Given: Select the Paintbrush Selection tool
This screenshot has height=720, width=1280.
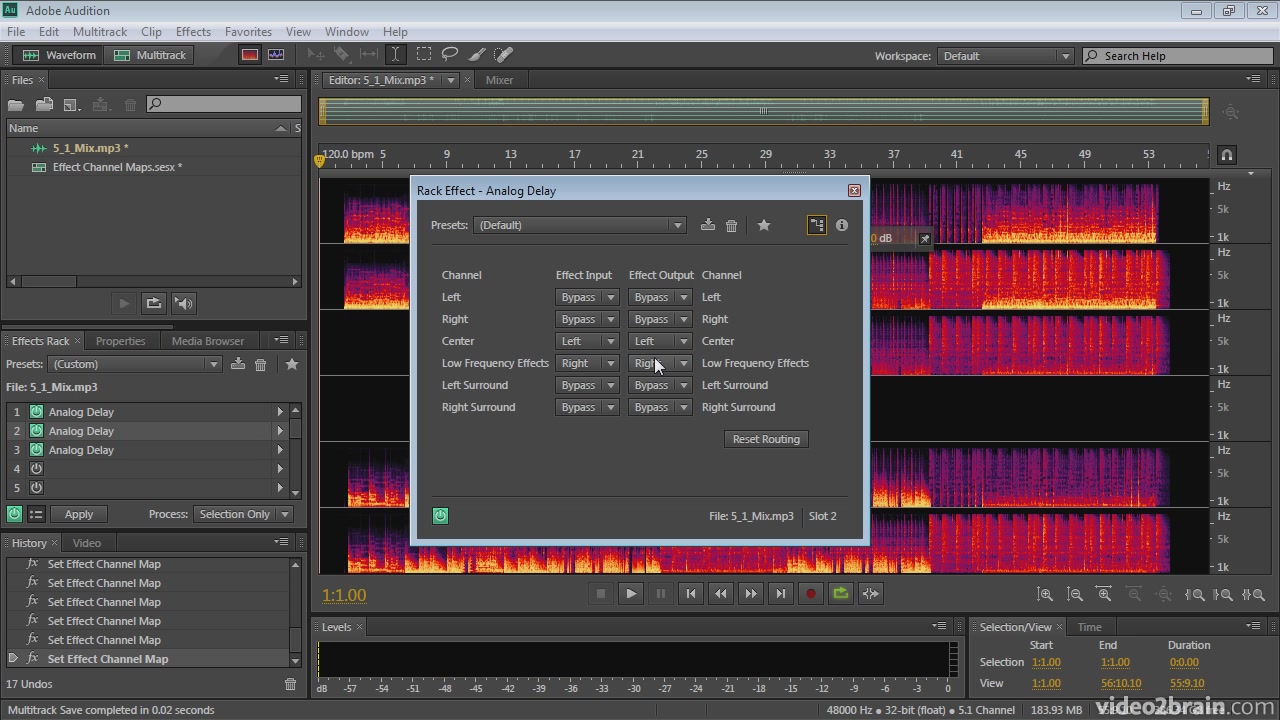Looking at the screenshot, I should pyautogui.click(x=477, y=55).
